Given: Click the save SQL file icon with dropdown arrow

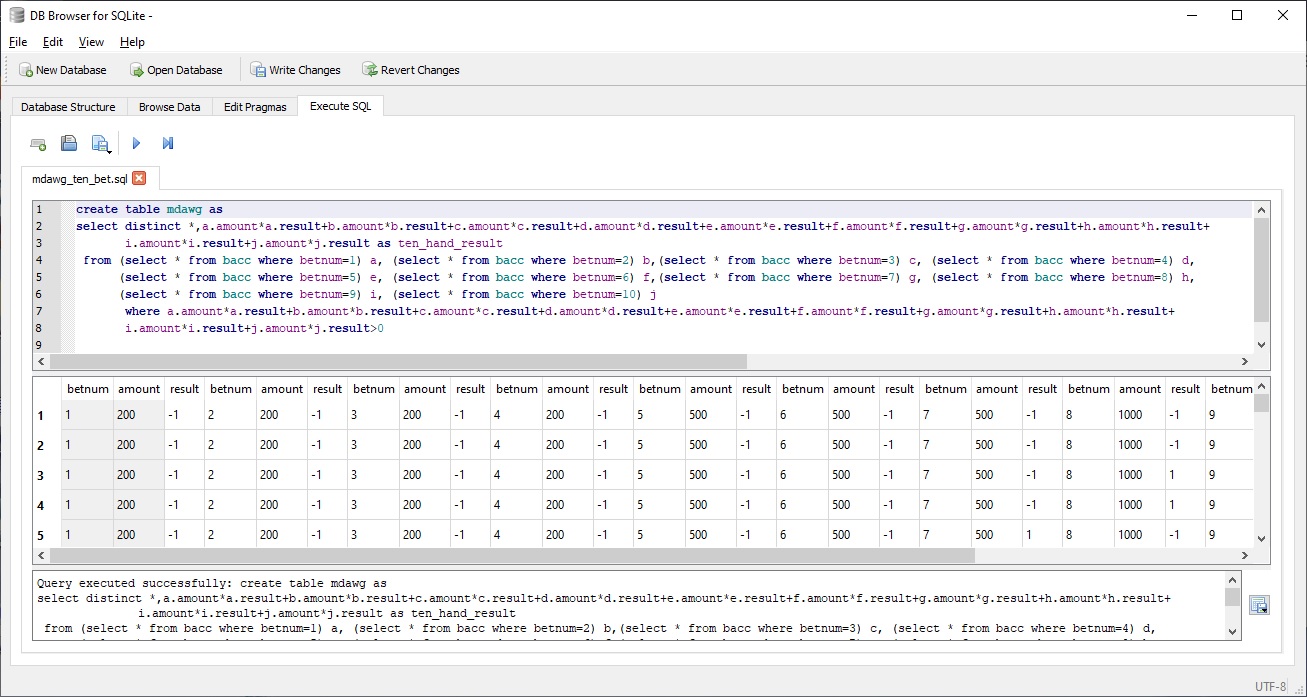Looking at the screenshot, I should (101, 144).
